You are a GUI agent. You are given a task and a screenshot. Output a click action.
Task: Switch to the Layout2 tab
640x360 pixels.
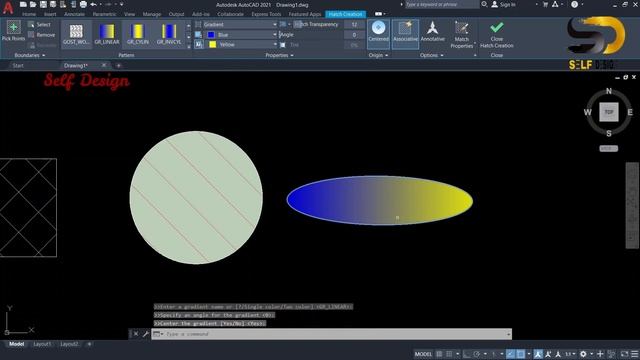69,344
